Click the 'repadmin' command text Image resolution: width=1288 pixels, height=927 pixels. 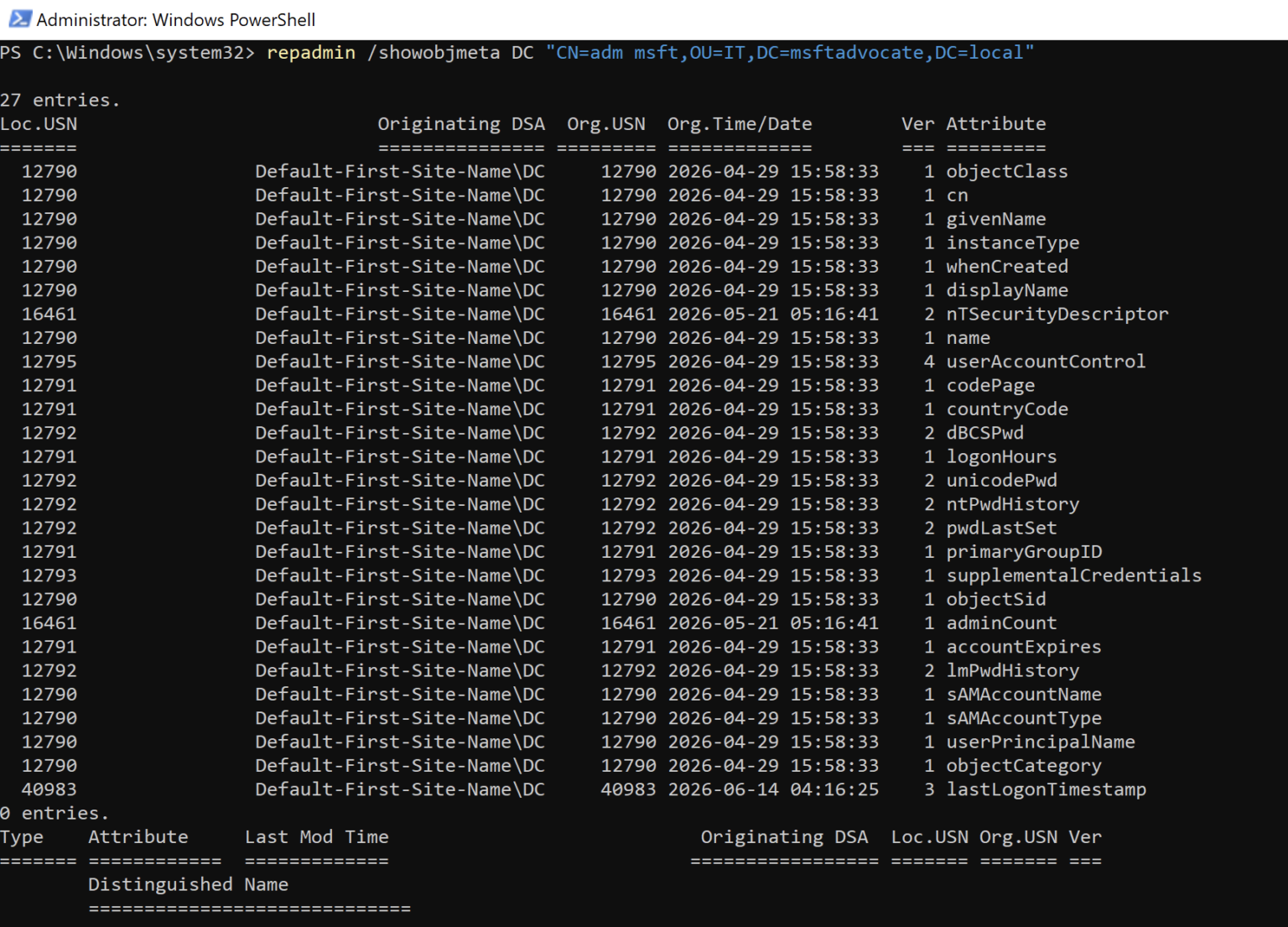[x=311, y=53]
